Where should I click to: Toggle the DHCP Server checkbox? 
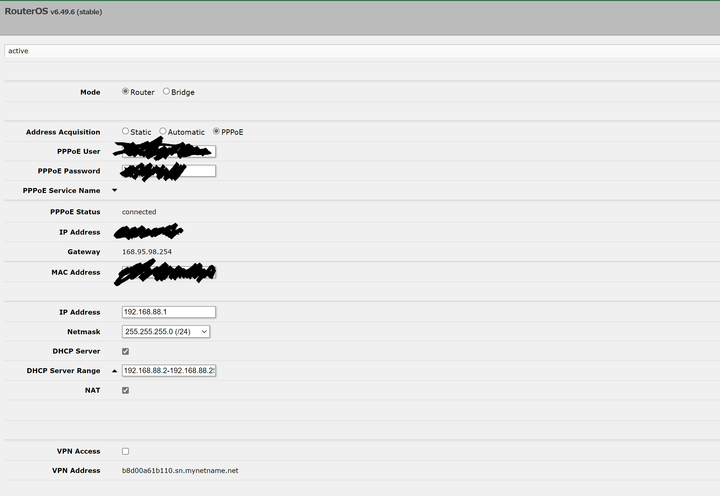coord(125,351)
